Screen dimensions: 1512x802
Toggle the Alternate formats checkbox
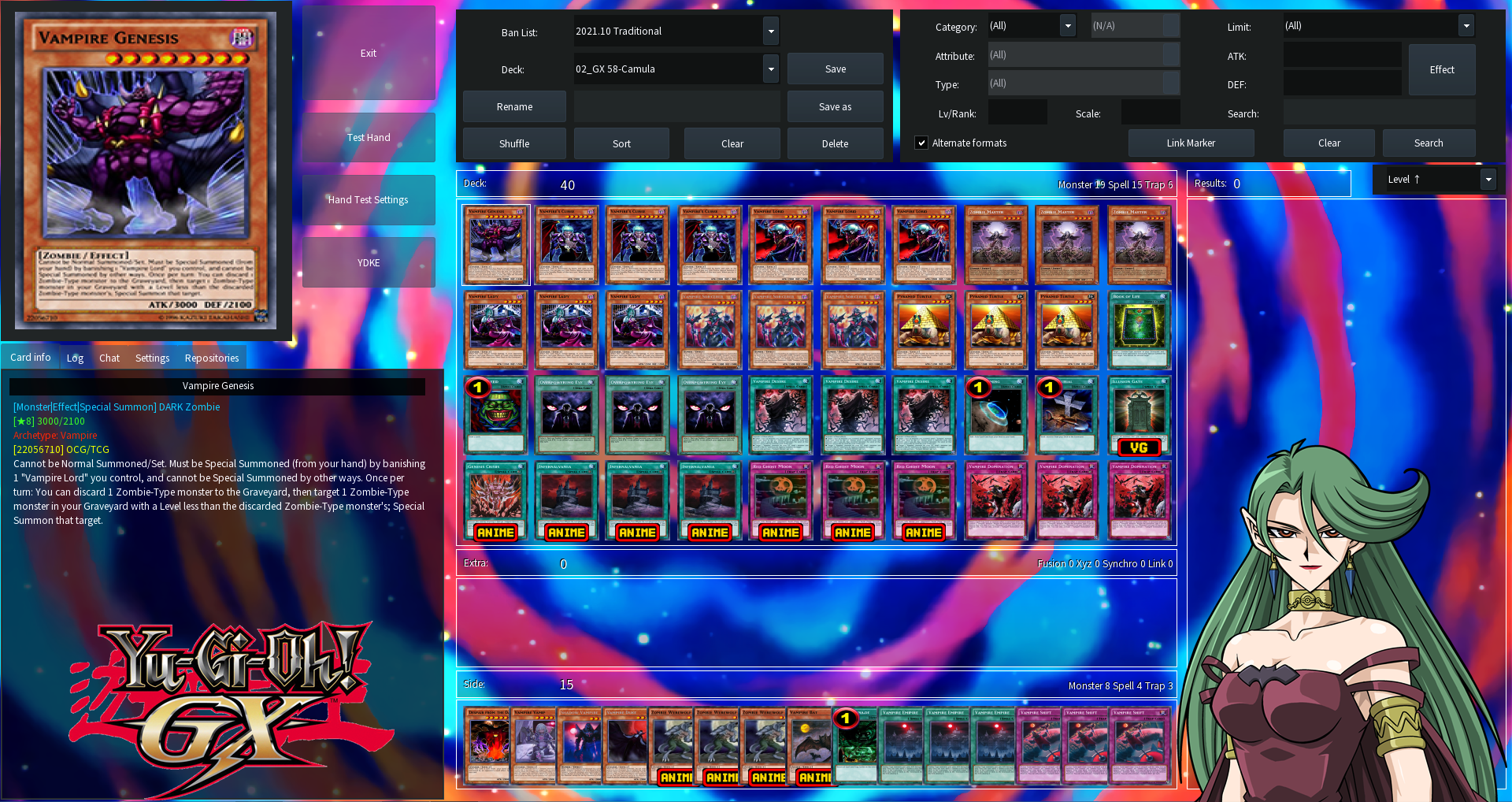[921, 143]
